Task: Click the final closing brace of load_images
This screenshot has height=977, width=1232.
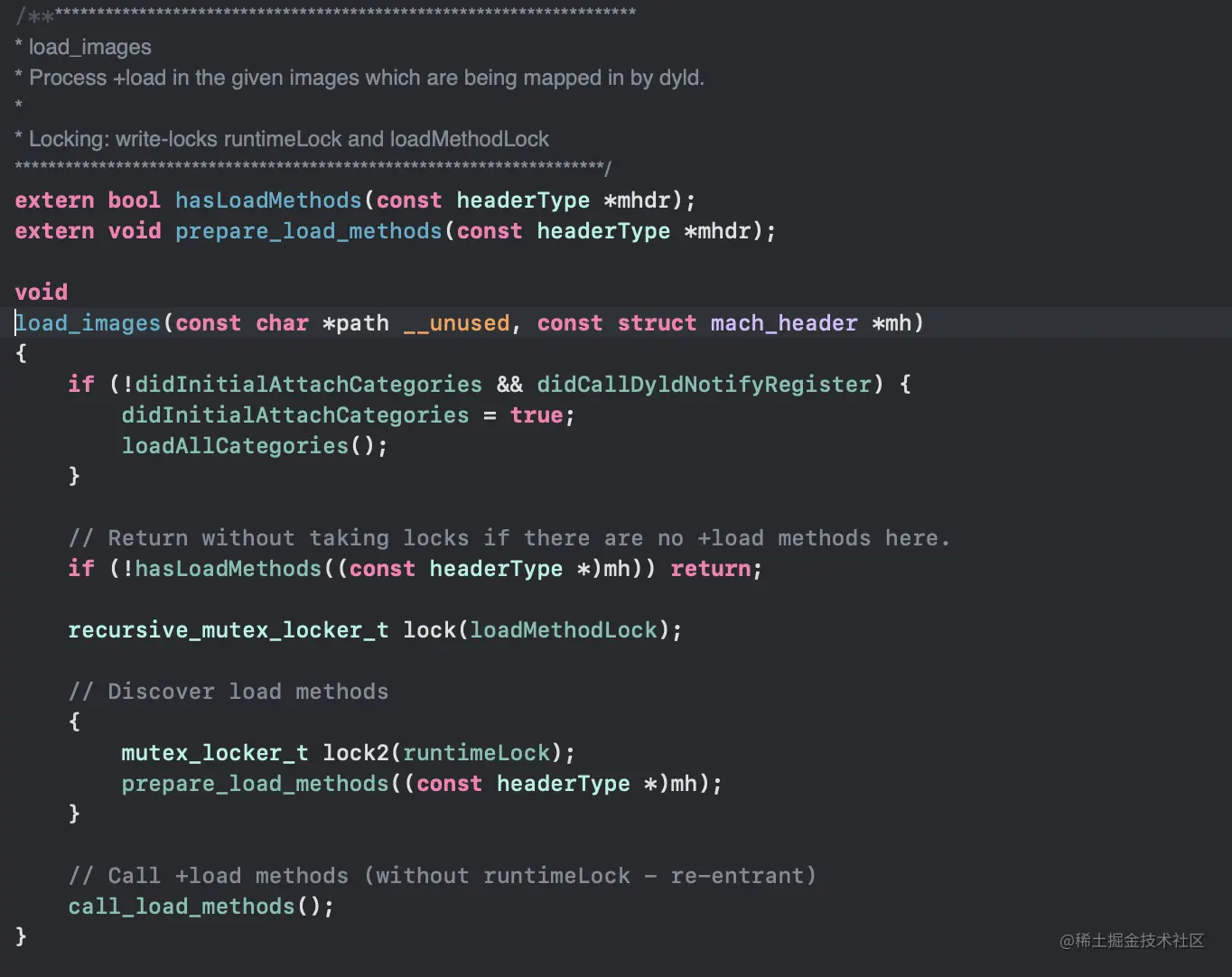Action: pyautogui.click(x=21, y=936)
